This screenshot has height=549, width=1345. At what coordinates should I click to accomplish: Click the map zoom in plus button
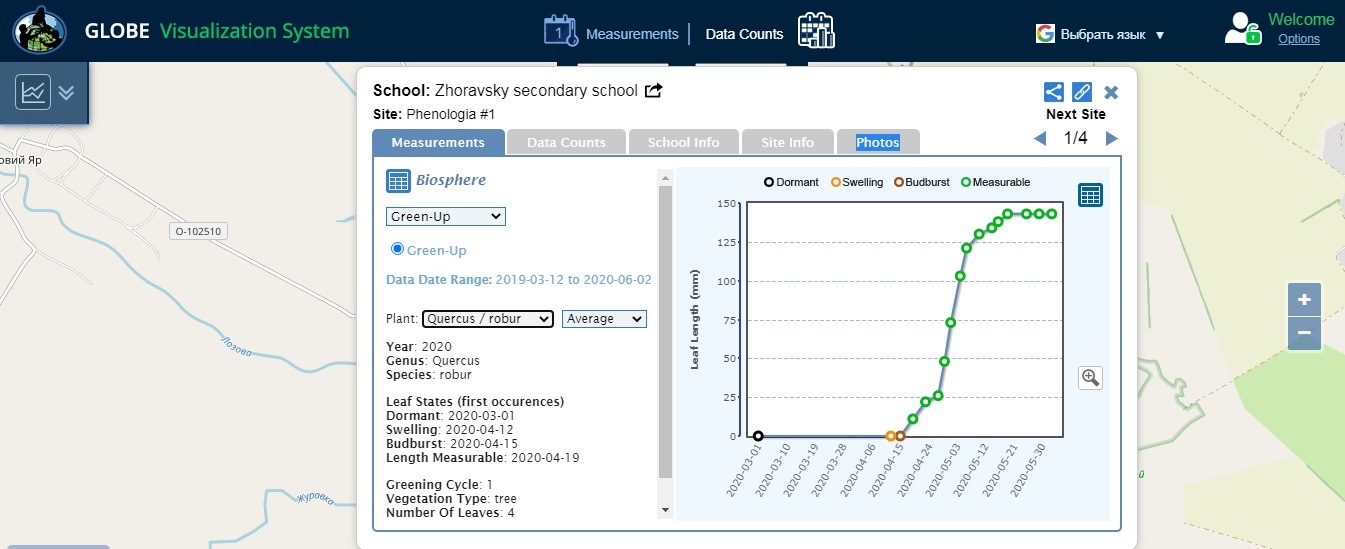pos(1304,299)
